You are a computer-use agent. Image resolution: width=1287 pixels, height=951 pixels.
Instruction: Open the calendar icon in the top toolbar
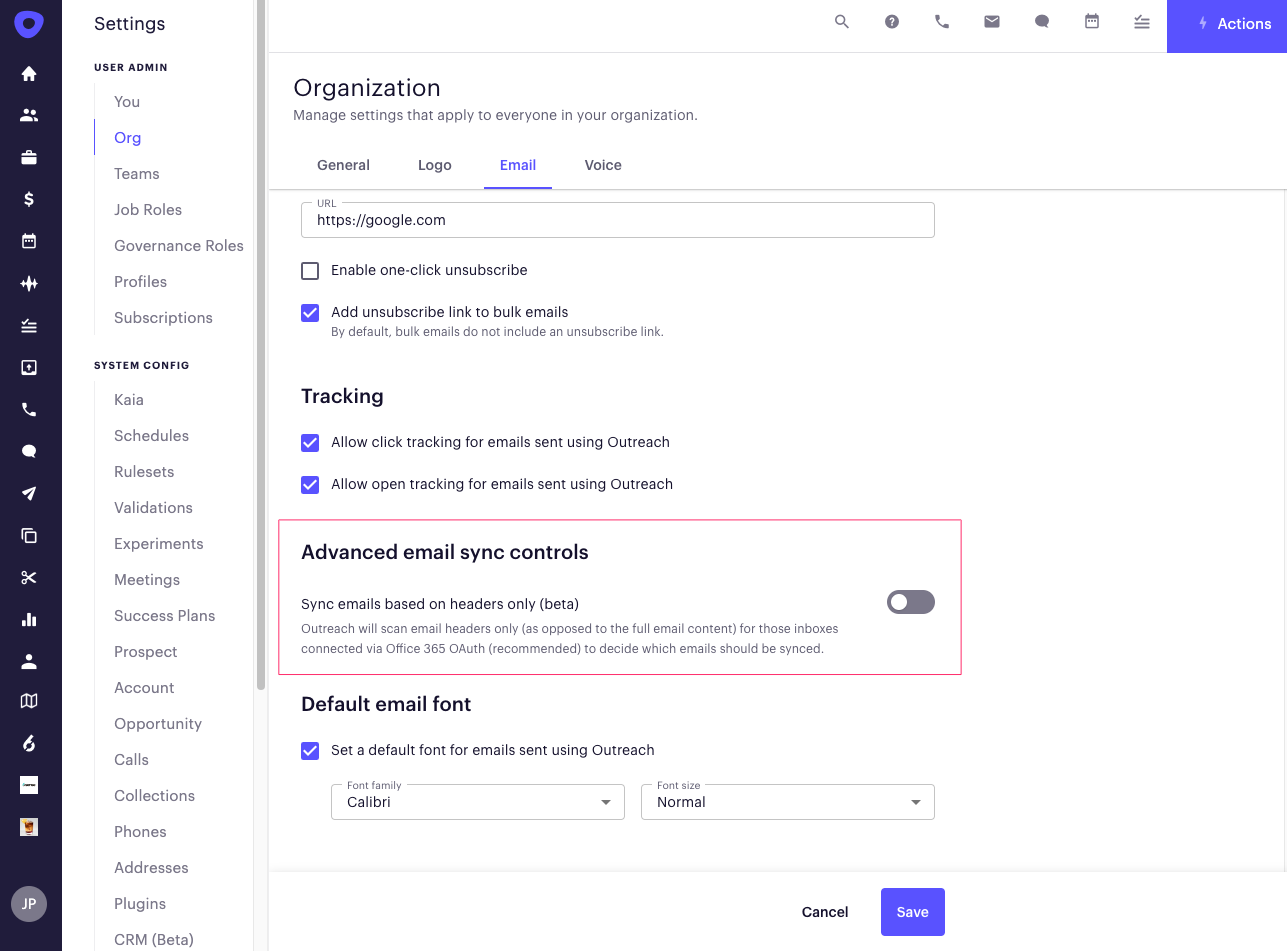point(1091,21)
